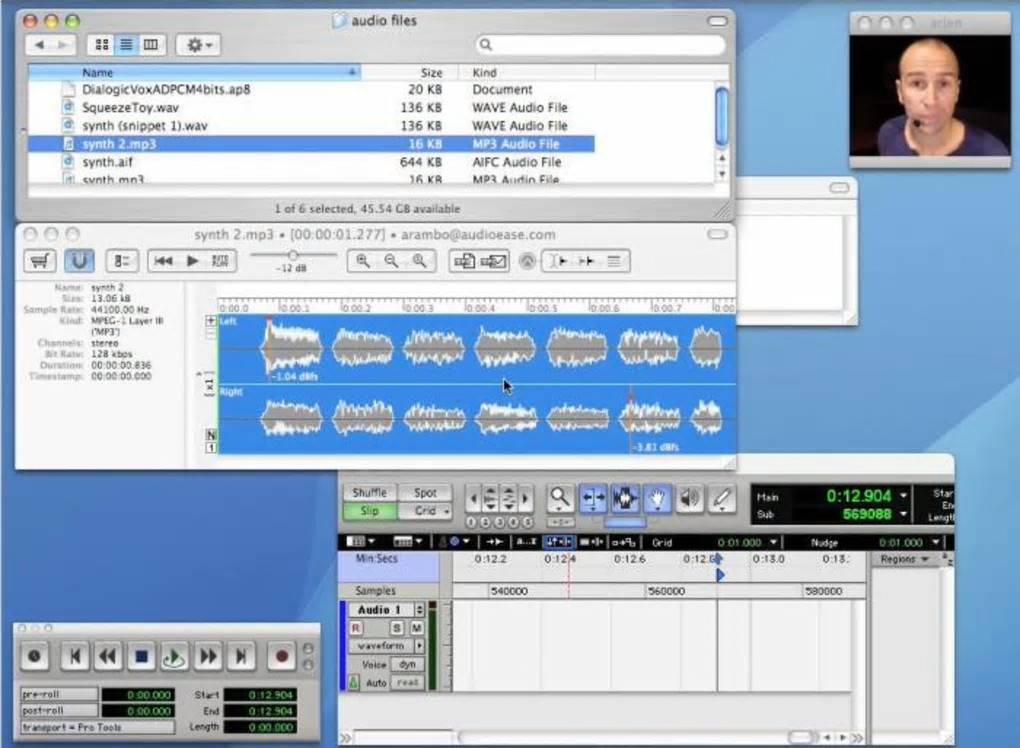Toggle the magnet snap button in the preview toolbar
The image size is (1020, 748).
[x=80, y=261]
